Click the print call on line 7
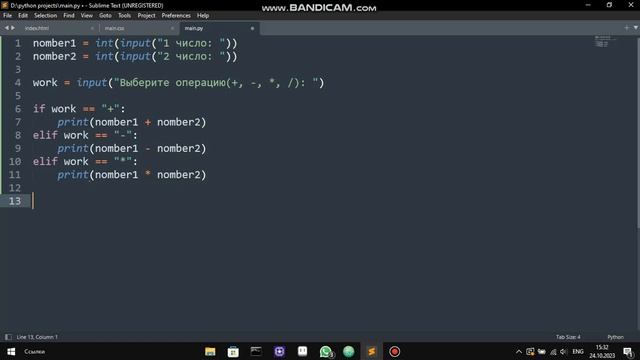640x360 pixels. (x=73, y=122)
